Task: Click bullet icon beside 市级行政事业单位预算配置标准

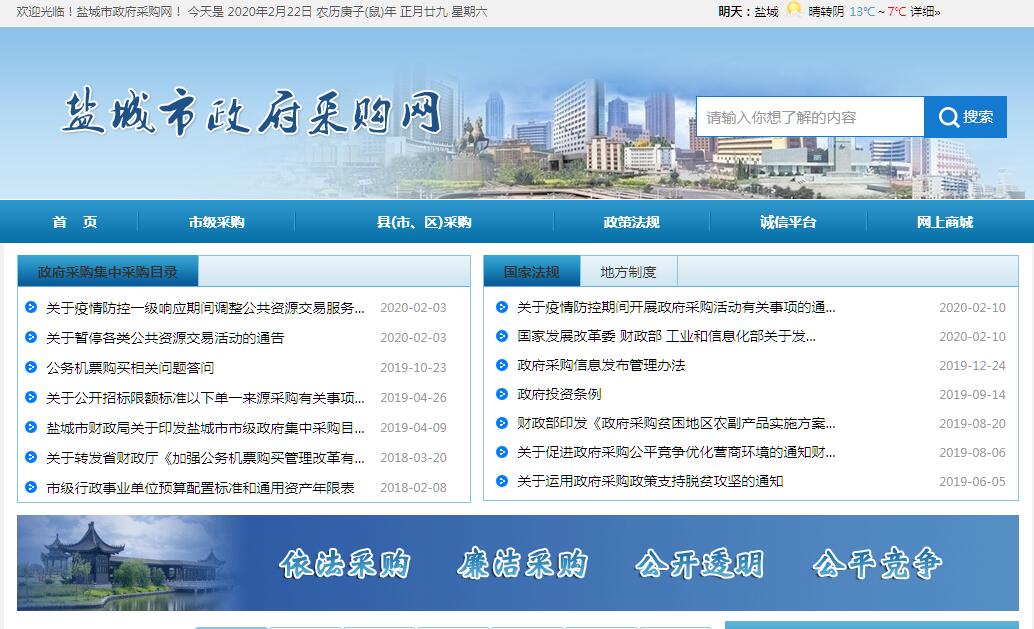Action: (31, 487)
